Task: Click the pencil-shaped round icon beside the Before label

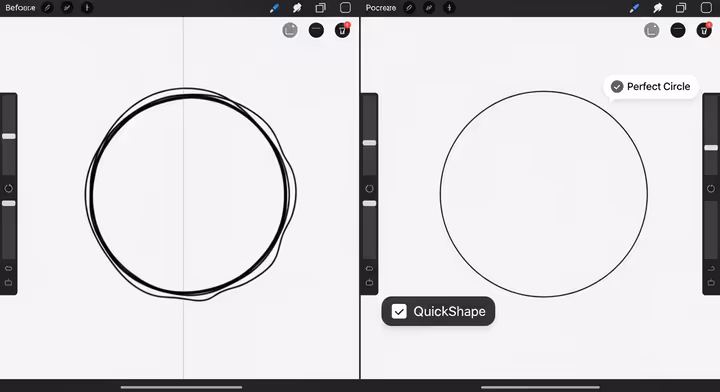Action: (x=47, y=8)
